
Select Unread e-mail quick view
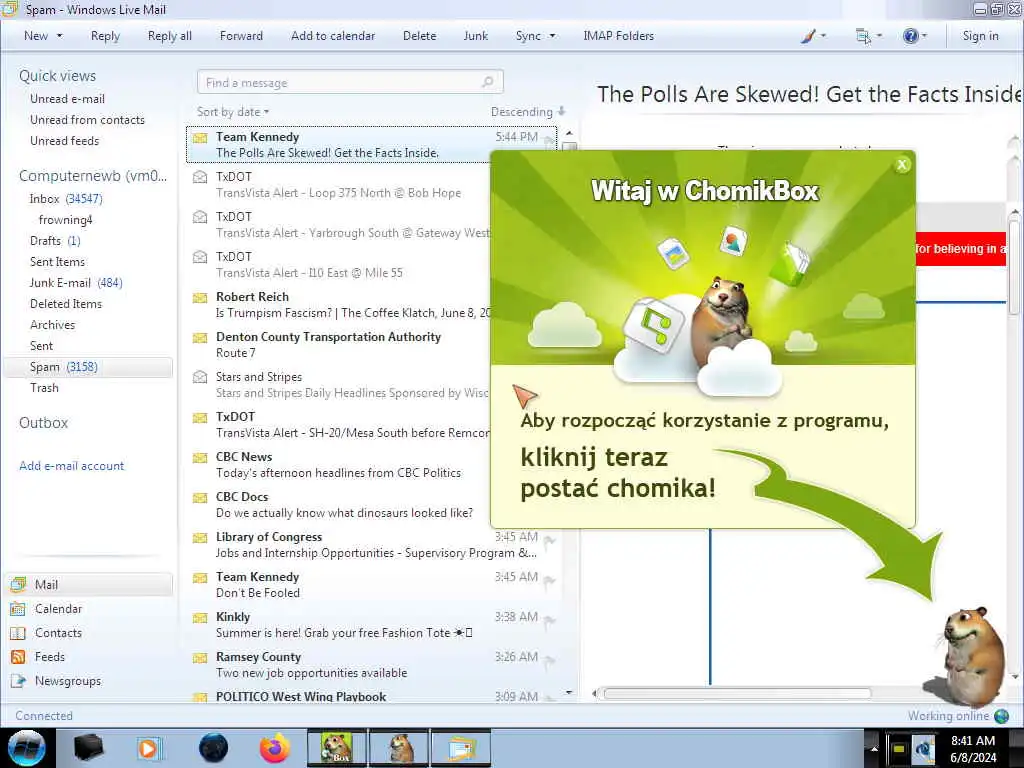67,99
